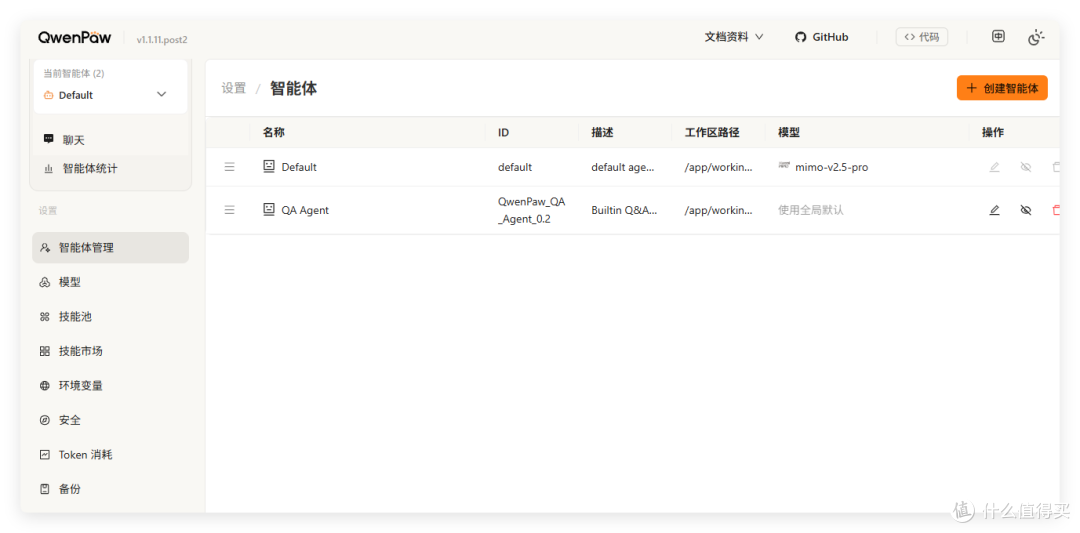Click the 备份 save icon
Image resolution: width=1080 pixels, height=533 pixels.
(x=45, y=489)
